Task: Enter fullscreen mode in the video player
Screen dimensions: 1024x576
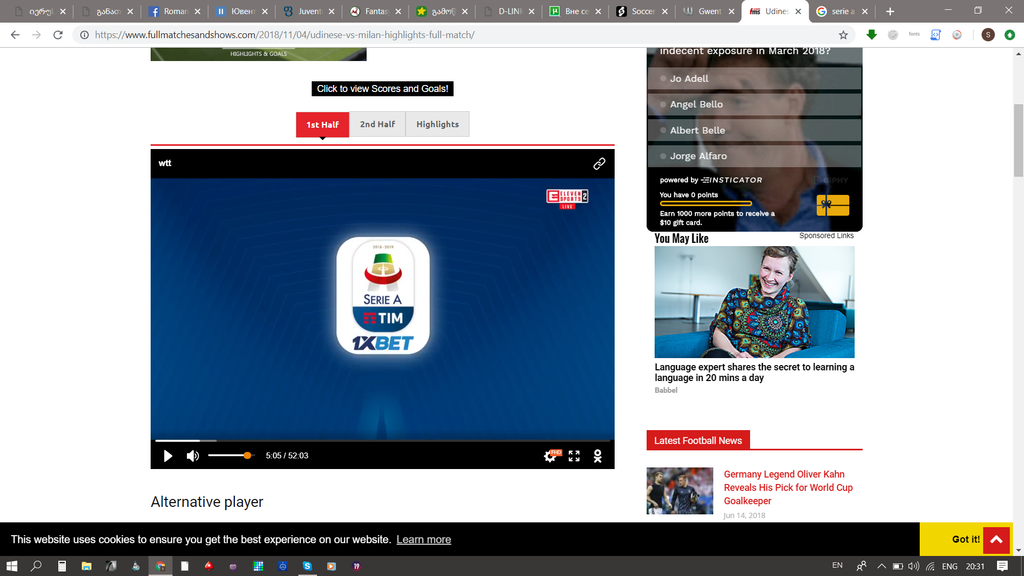Action: [574, 456]
